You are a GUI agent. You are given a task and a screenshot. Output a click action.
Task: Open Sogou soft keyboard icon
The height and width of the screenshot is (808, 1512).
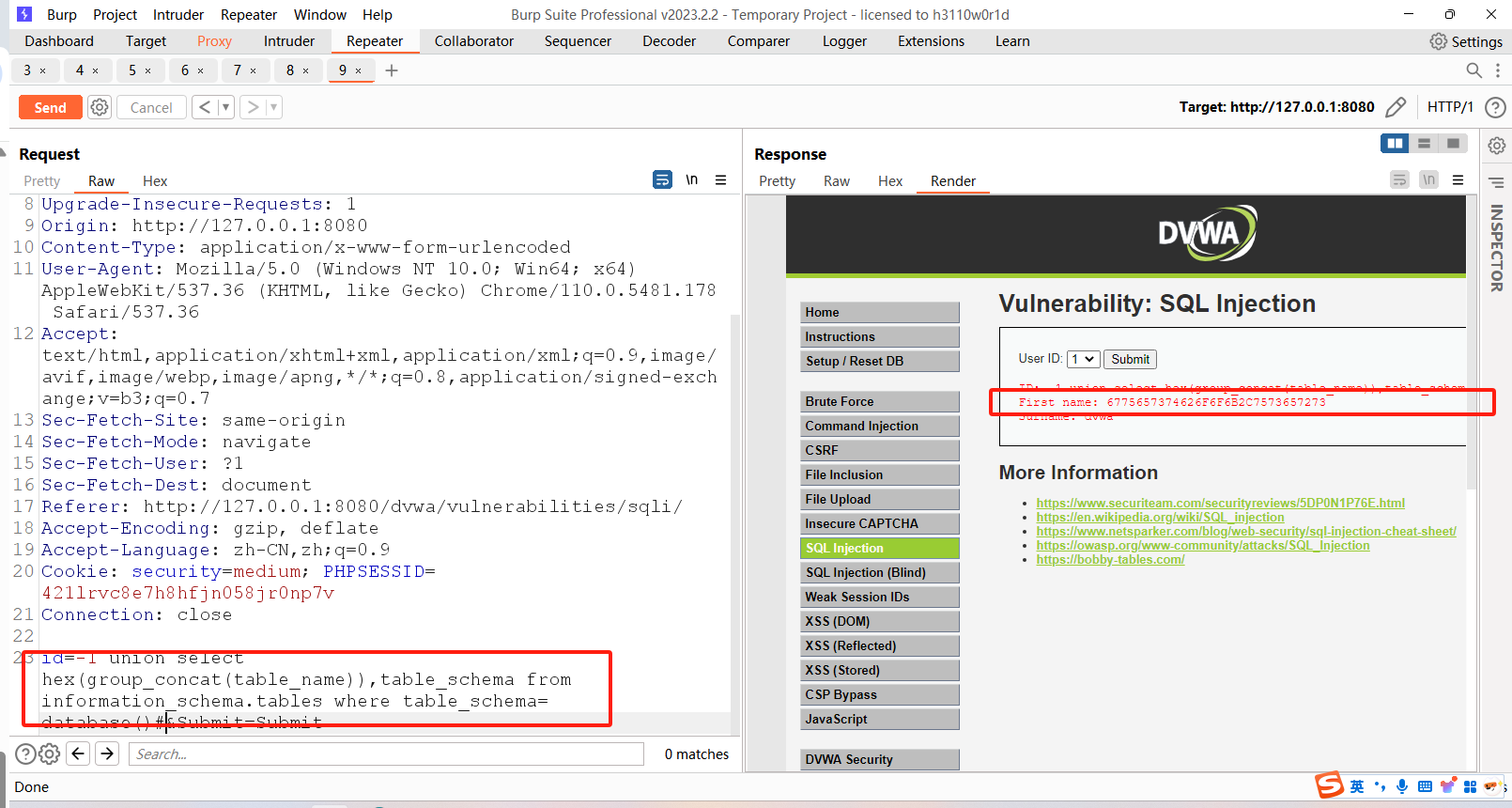tap(1425, 786)
